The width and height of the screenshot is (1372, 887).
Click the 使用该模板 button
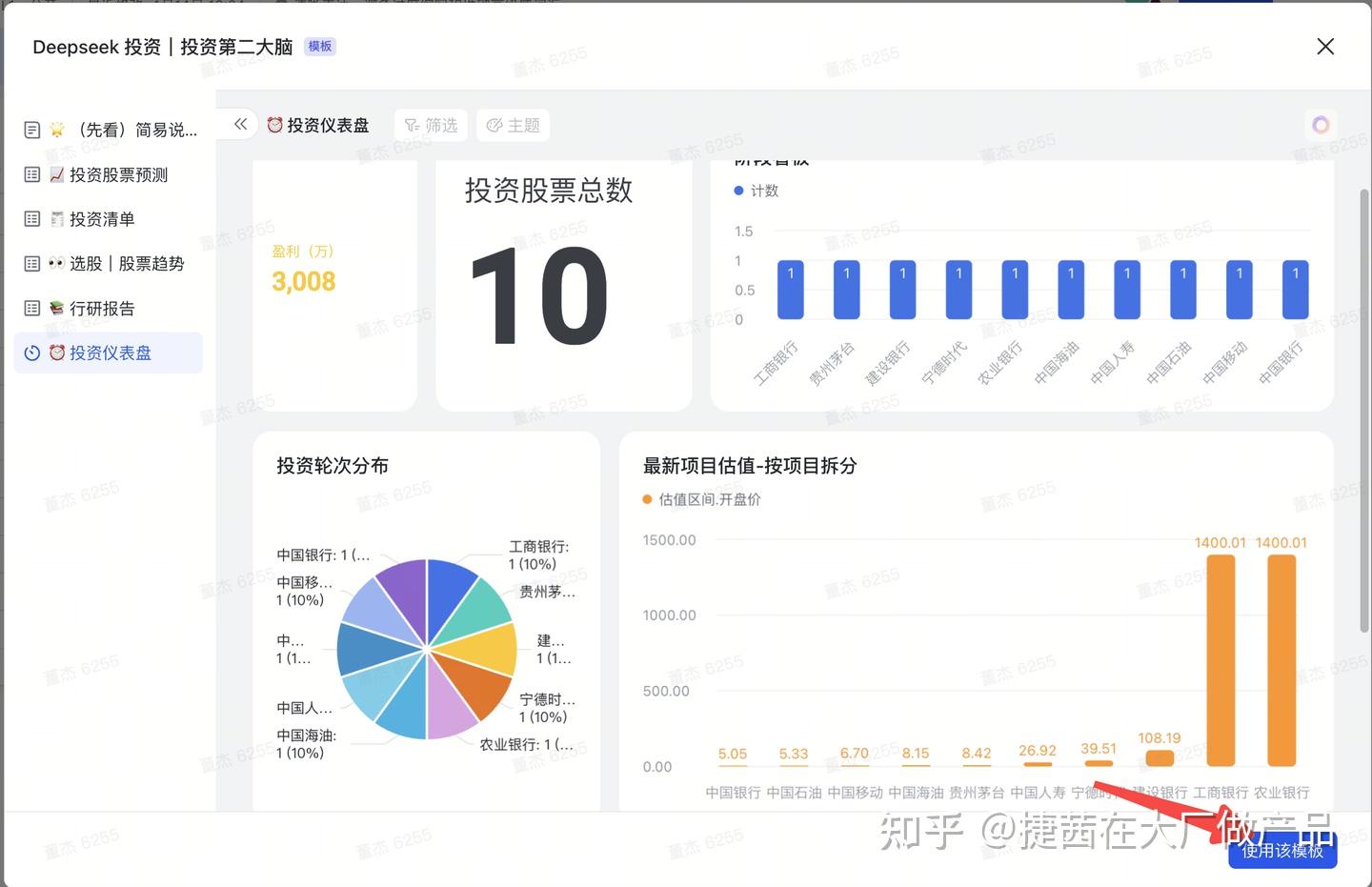point(1281,853)
